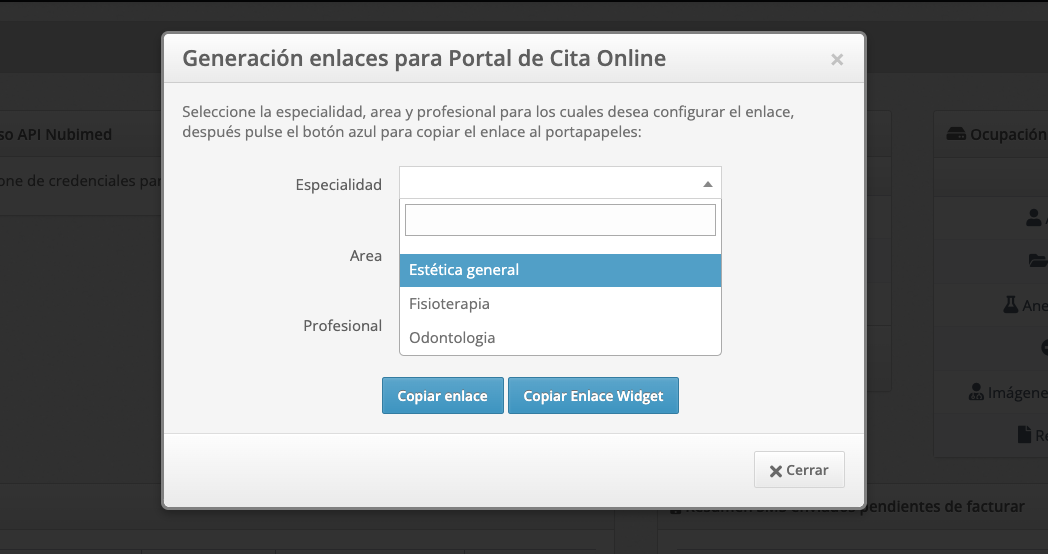Collapse the Especialidad dropdown arrow

(708, 184)
